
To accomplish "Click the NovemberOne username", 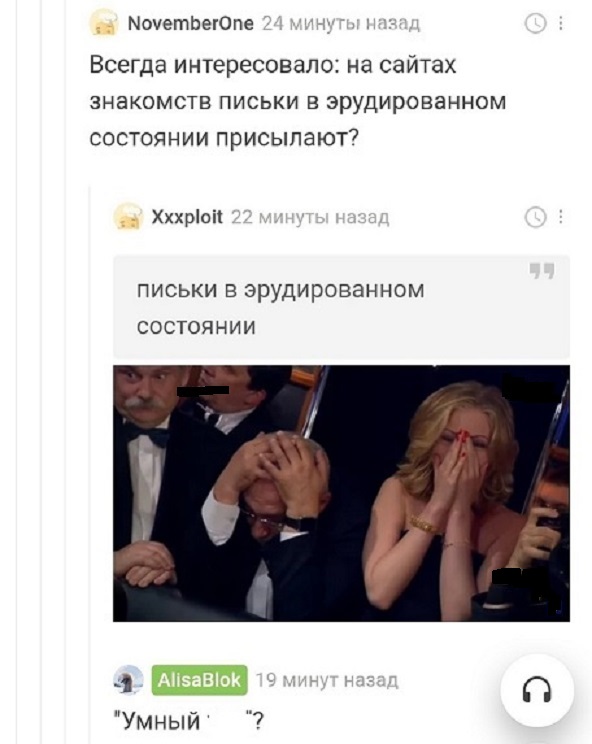I will pos(191,23).
